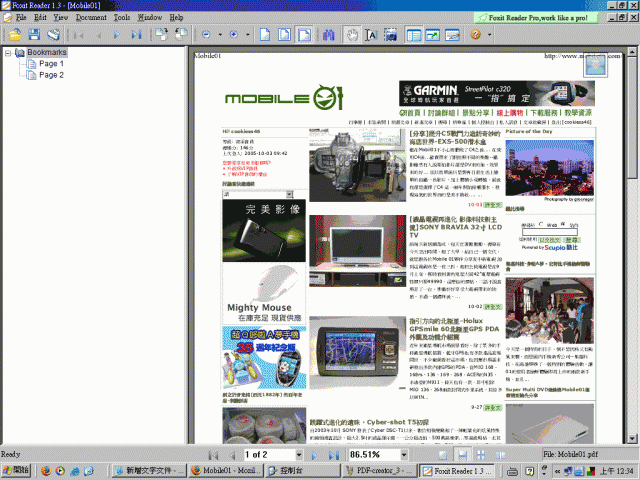This screenshot has height=480, width=640.
Task: Jump to the last page from the top toolbar
Action: (136, 35)
